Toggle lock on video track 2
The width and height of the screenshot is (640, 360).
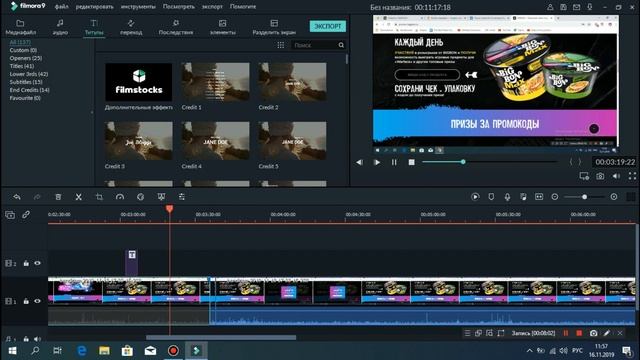point(26,263)
